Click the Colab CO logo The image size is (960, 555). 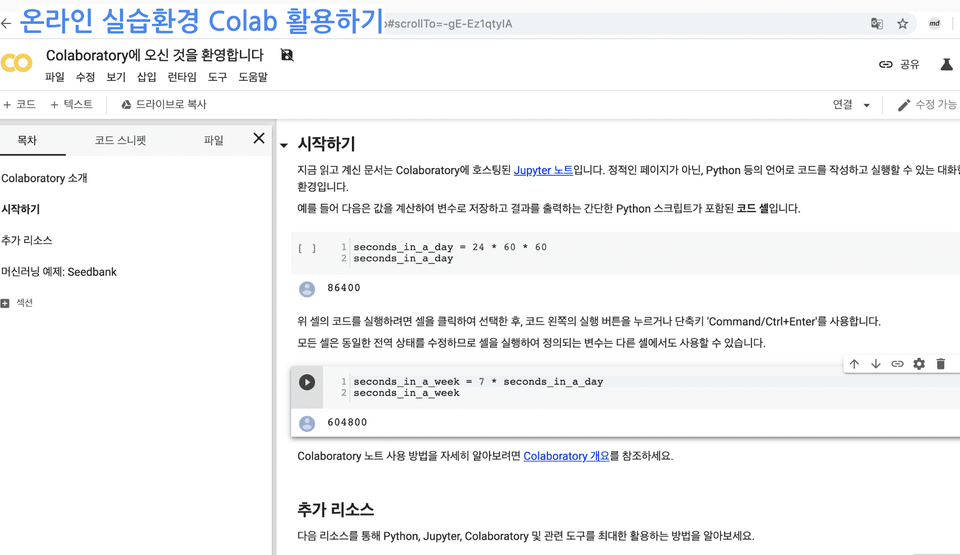tap(17, 62)
